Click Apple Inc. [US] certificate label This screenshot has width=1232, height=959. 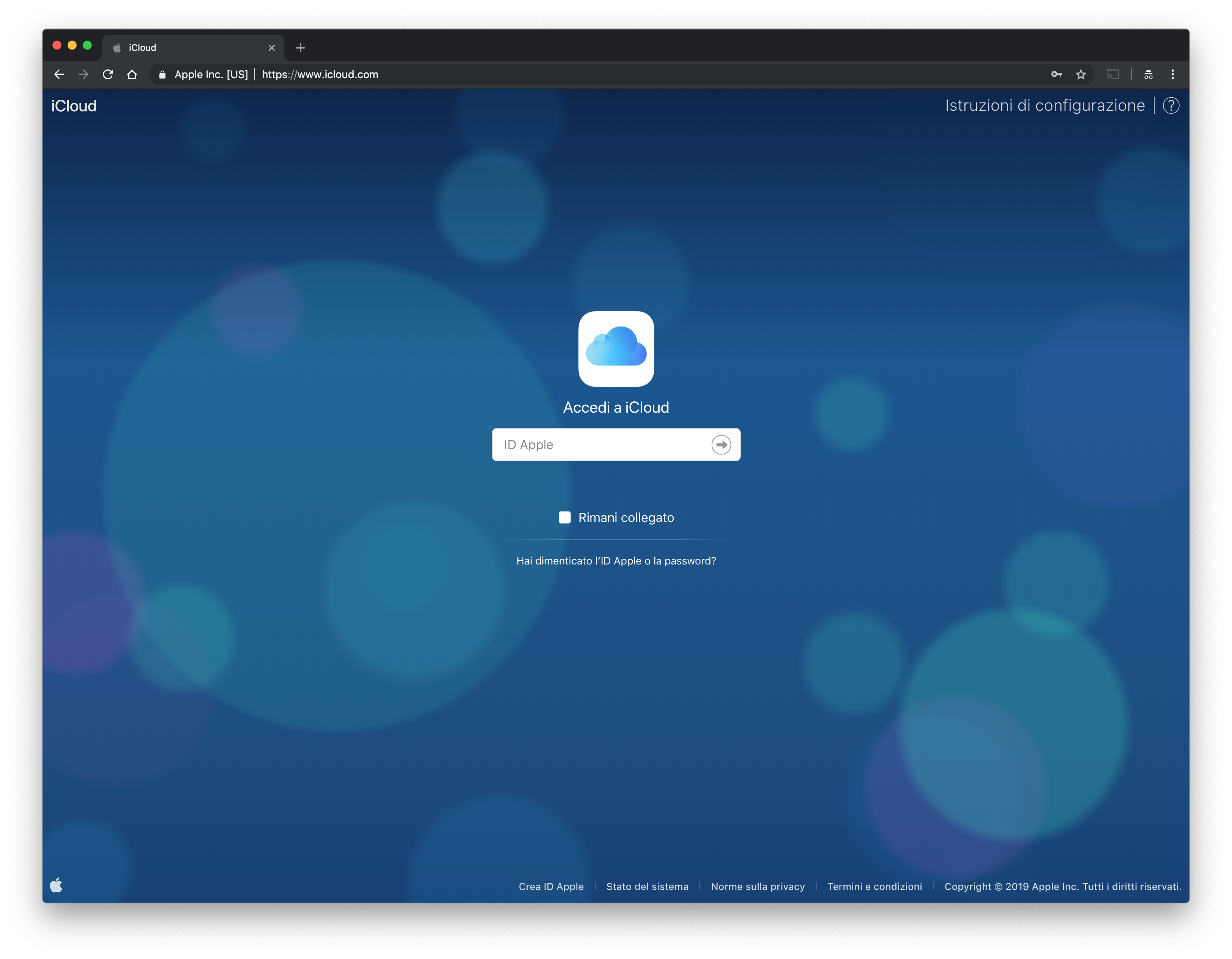coord(211,74)
